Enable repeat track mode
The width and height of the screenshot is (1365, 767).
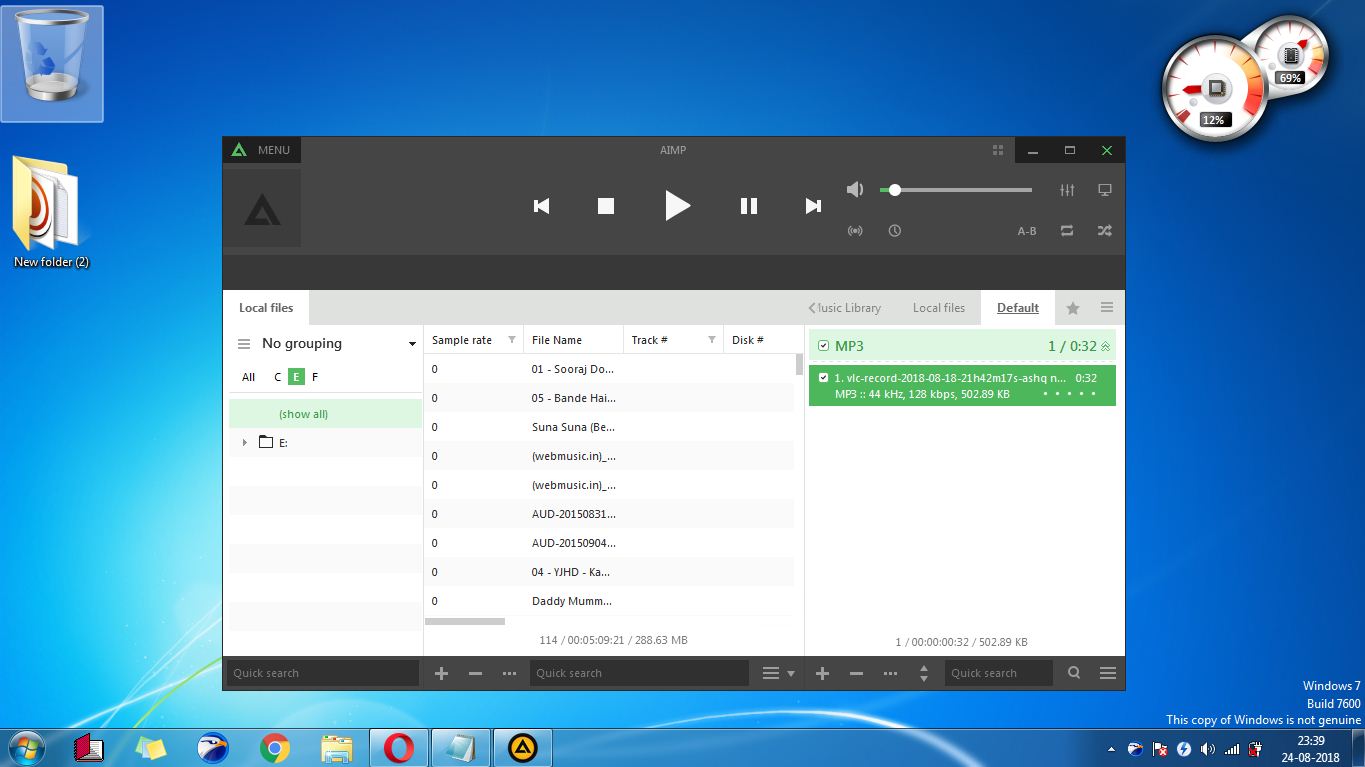[x=1066, y=231]
